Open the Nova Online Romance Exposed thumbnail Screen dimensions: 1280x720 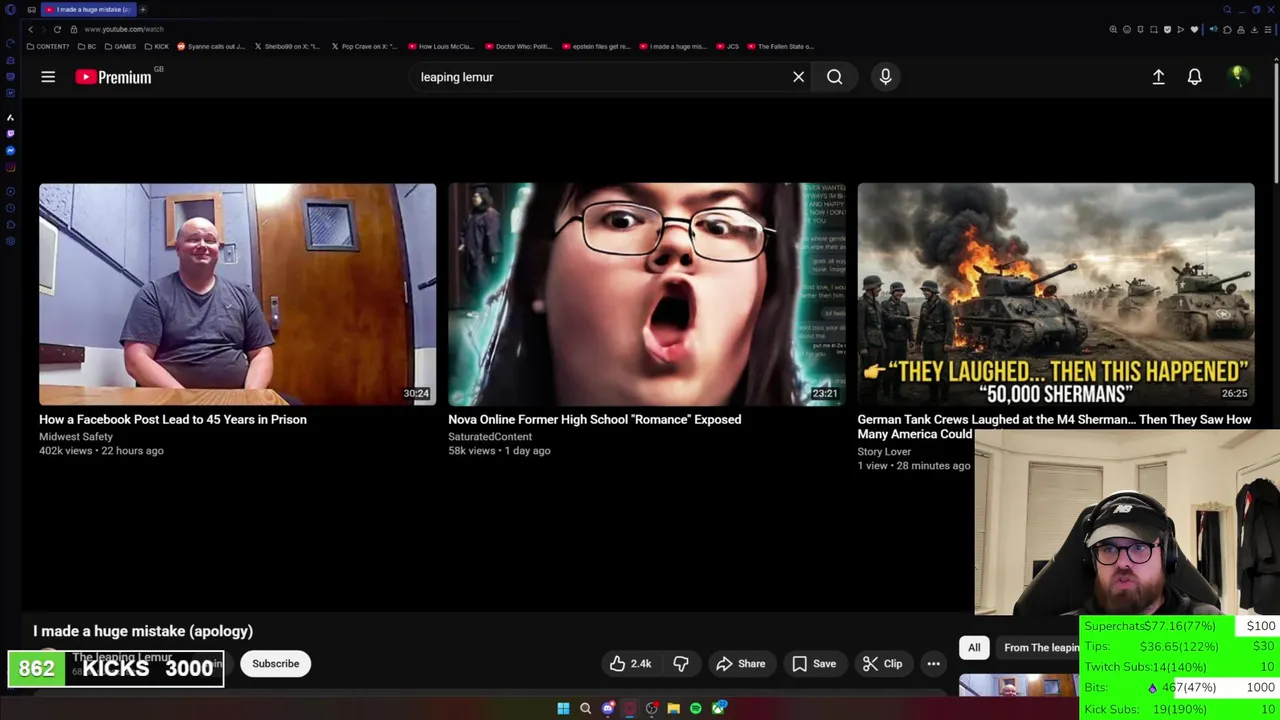[x=646, y=294]
